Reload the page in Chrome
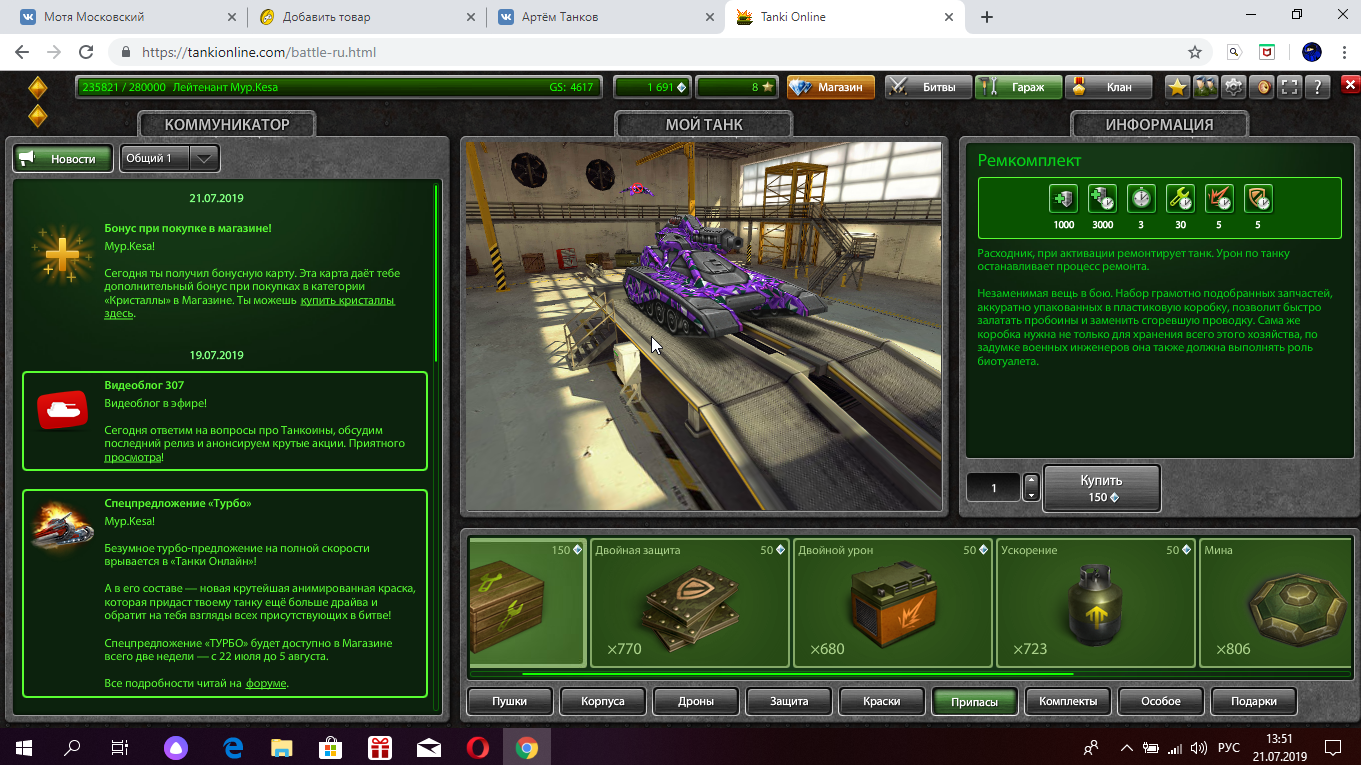The width and height of the screenshot is (1361, 765). point(86,52)
